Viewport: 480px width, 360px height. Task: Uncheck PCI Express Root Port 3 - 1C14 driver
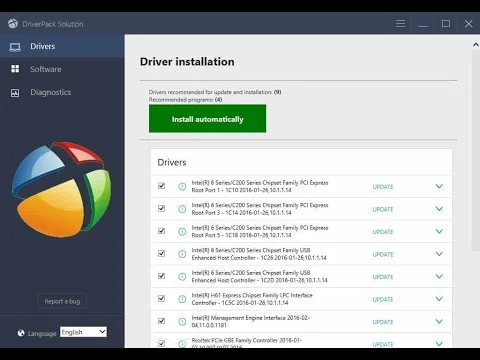161,208
